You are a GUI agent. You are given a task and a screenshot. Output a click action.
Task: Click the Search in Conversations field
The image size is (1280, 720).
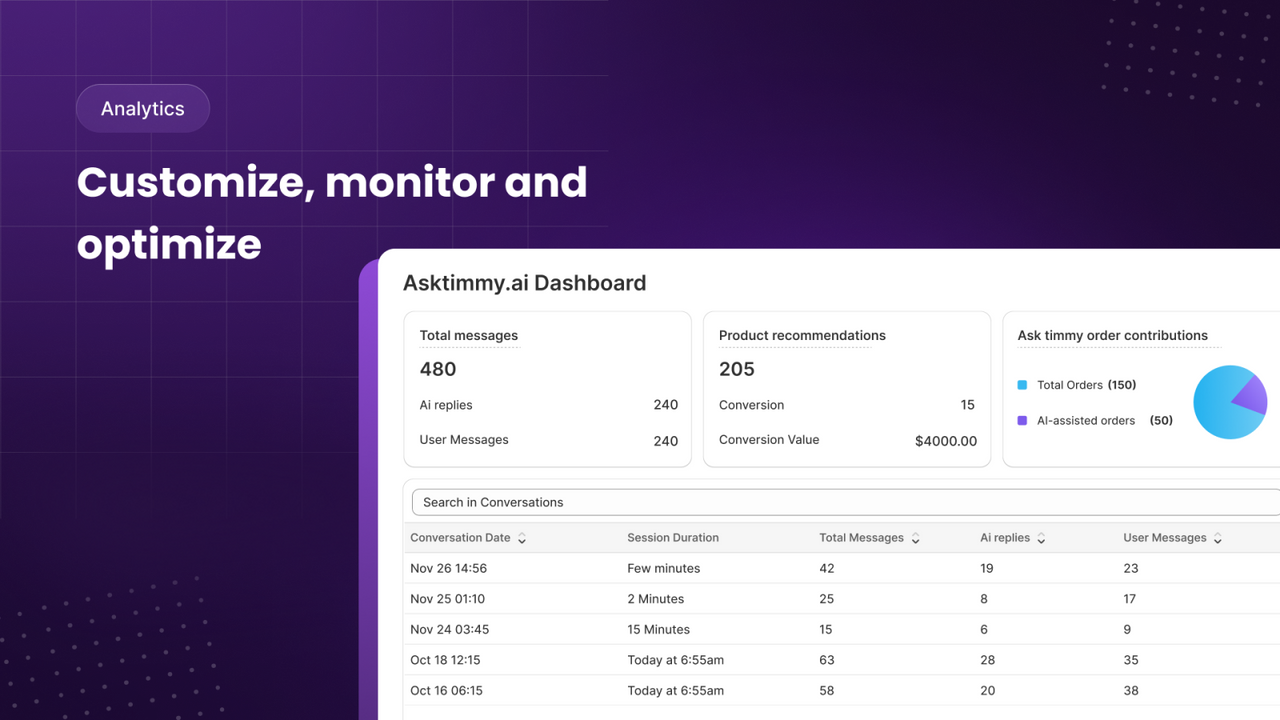(846, 502)
